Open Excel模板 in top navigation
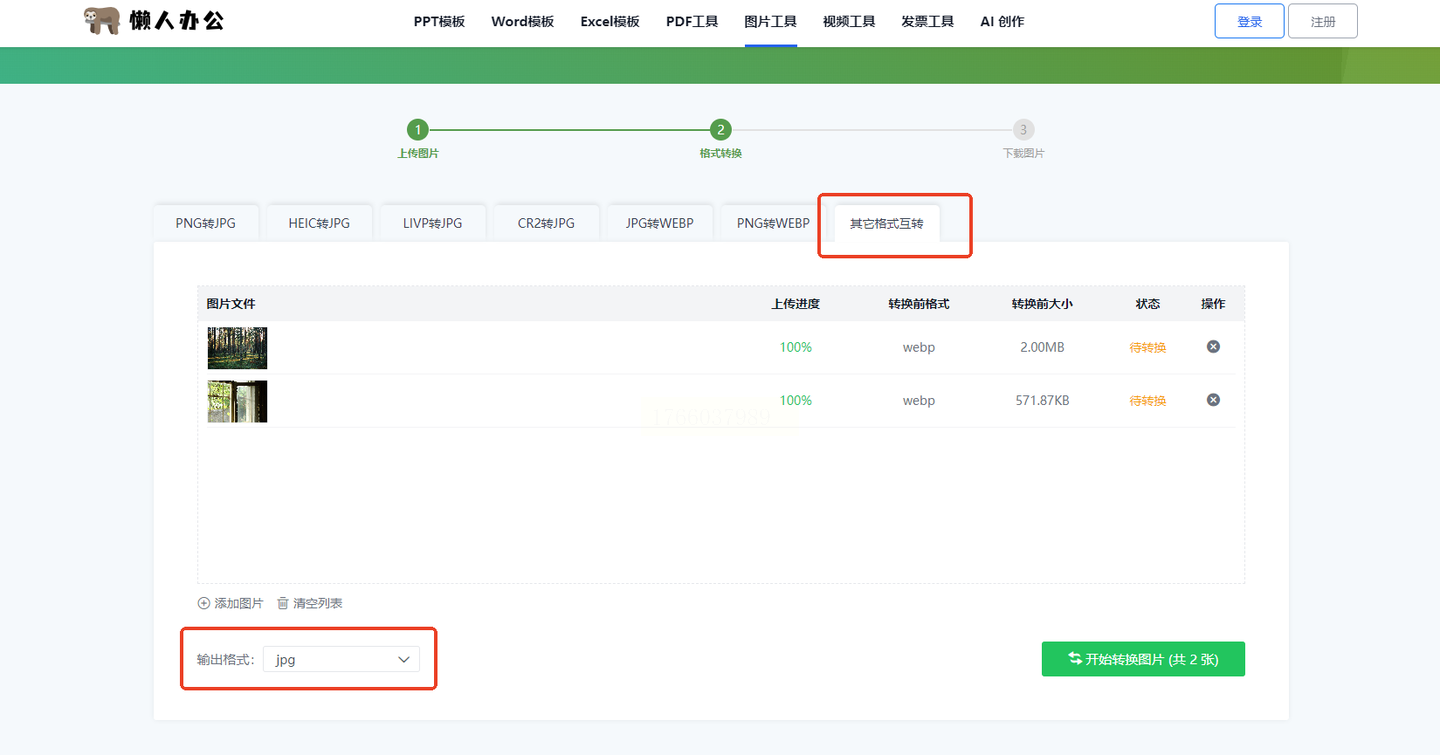The width and height of the screenshot is (1440, 755). tap(610, 22)
